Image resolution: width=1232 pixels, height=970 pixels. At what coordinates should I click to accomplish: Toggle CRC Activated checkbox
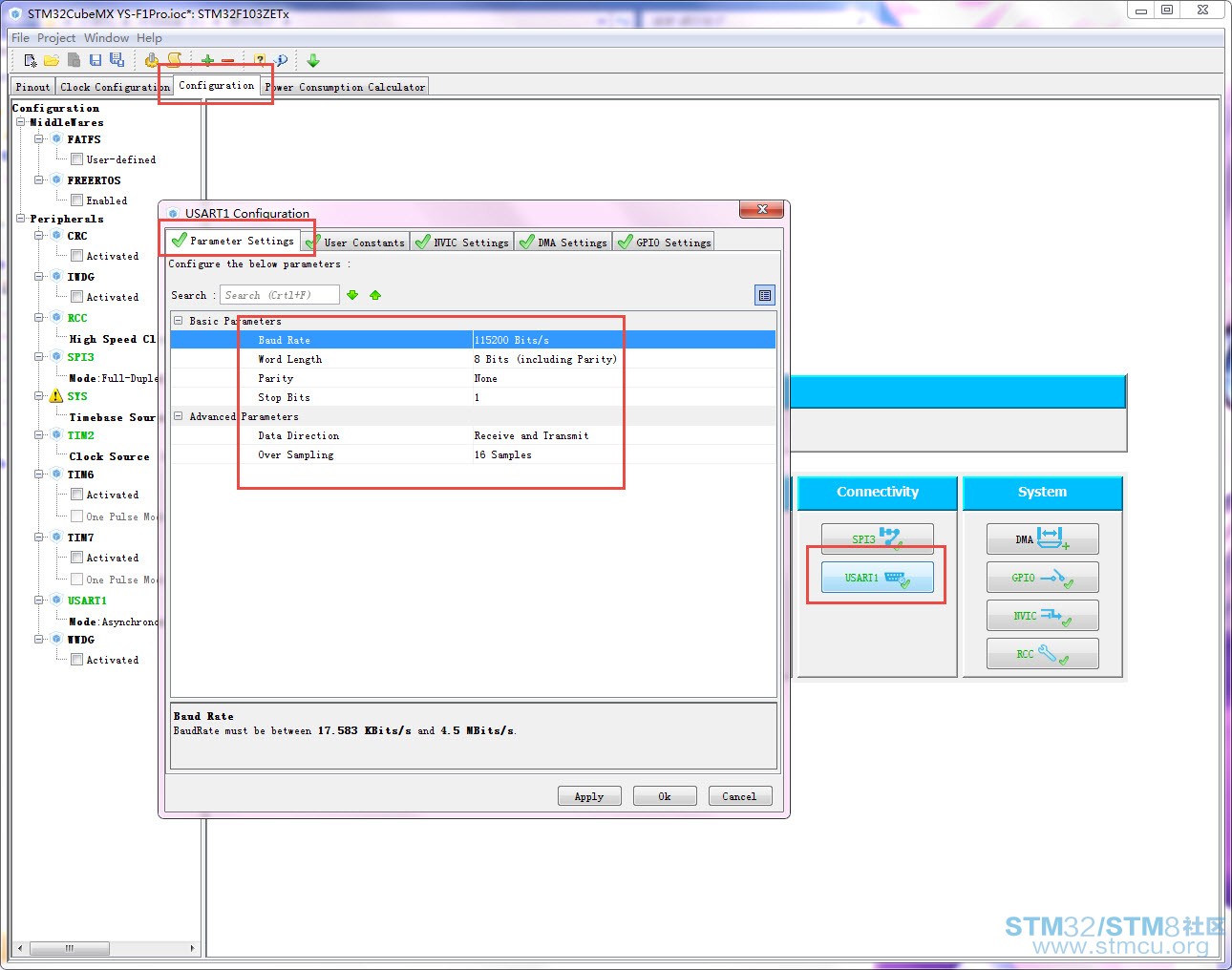[76, 255]
